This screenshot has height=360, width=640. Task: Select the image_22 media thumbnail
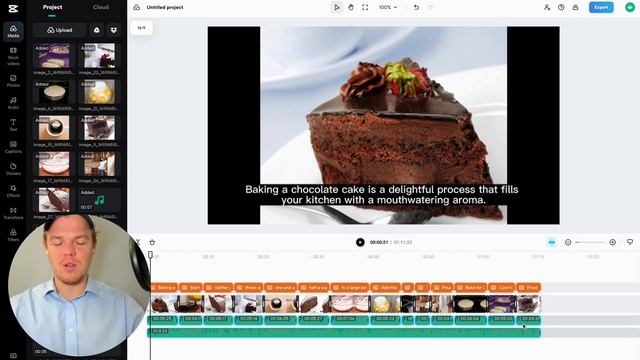point(99,56)
